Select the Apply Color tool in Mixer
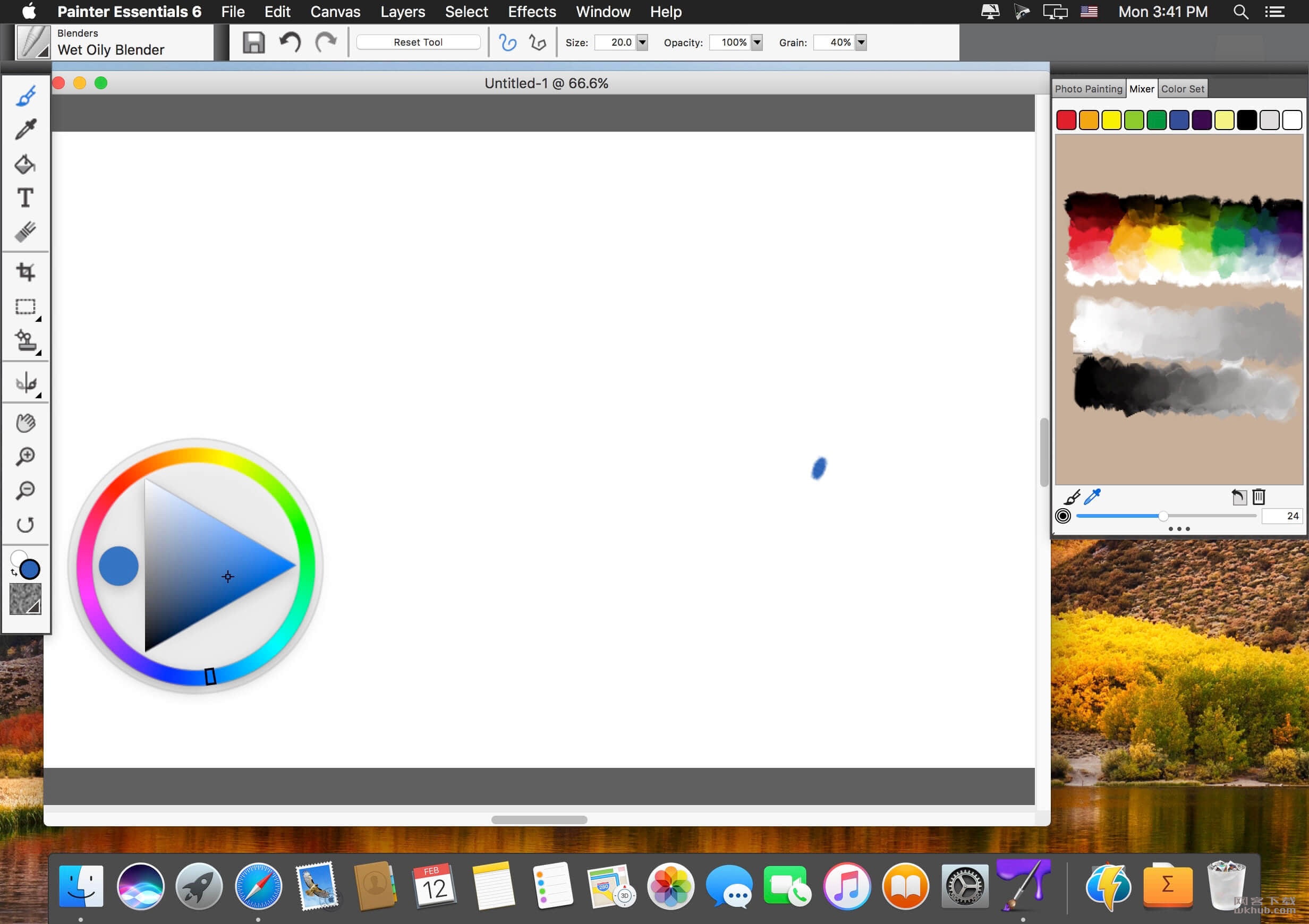 (1072, 497)
